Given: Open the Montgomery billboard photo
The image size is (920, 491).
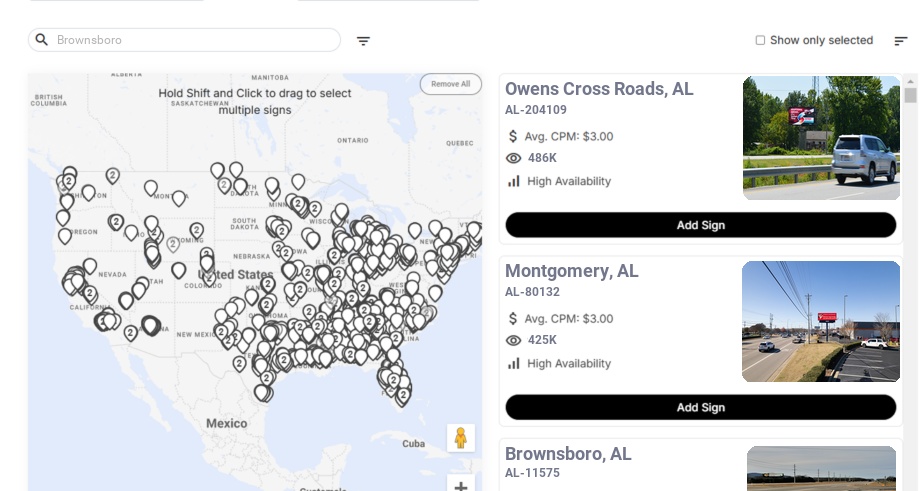Looking at the screenshot, I should [821, 321].
